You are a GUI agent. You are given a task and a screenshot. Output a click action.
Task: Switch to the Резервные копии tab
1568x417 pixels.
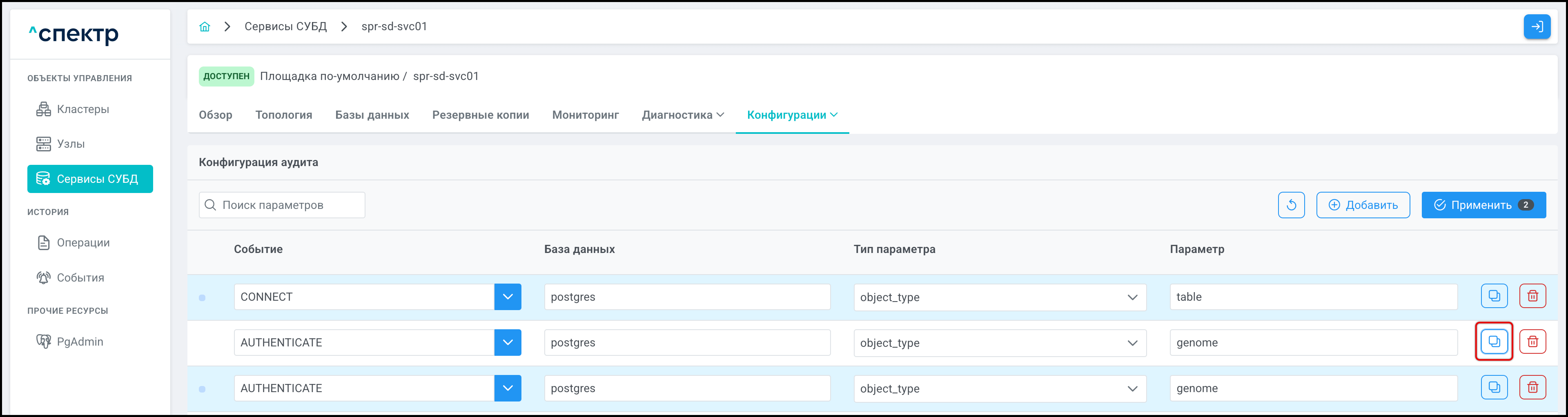(480, 115)
